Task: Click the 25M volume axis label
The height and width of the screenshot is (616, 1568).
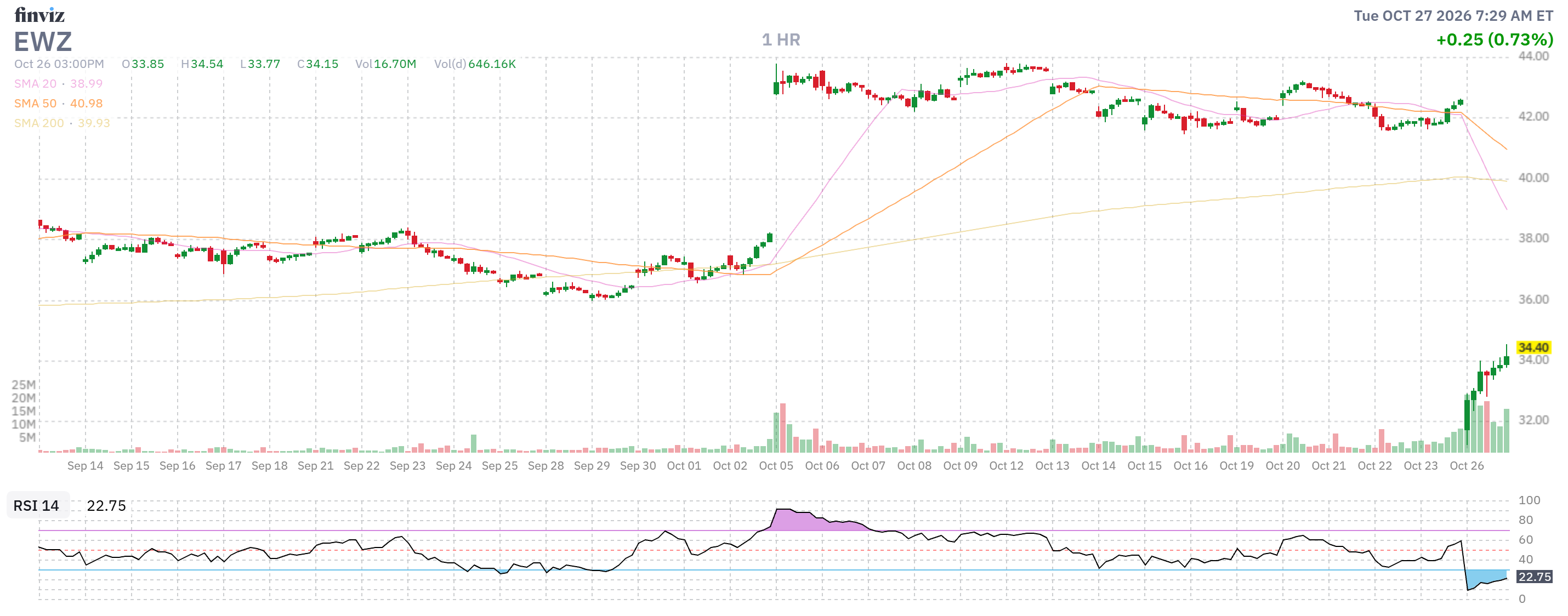Action: coord(23,385)
